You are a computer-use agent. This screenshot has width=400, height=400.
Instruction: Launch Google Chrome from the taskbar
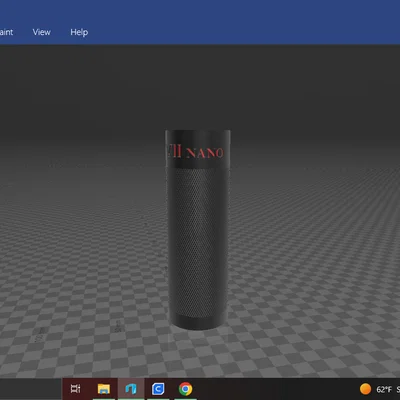185,389
